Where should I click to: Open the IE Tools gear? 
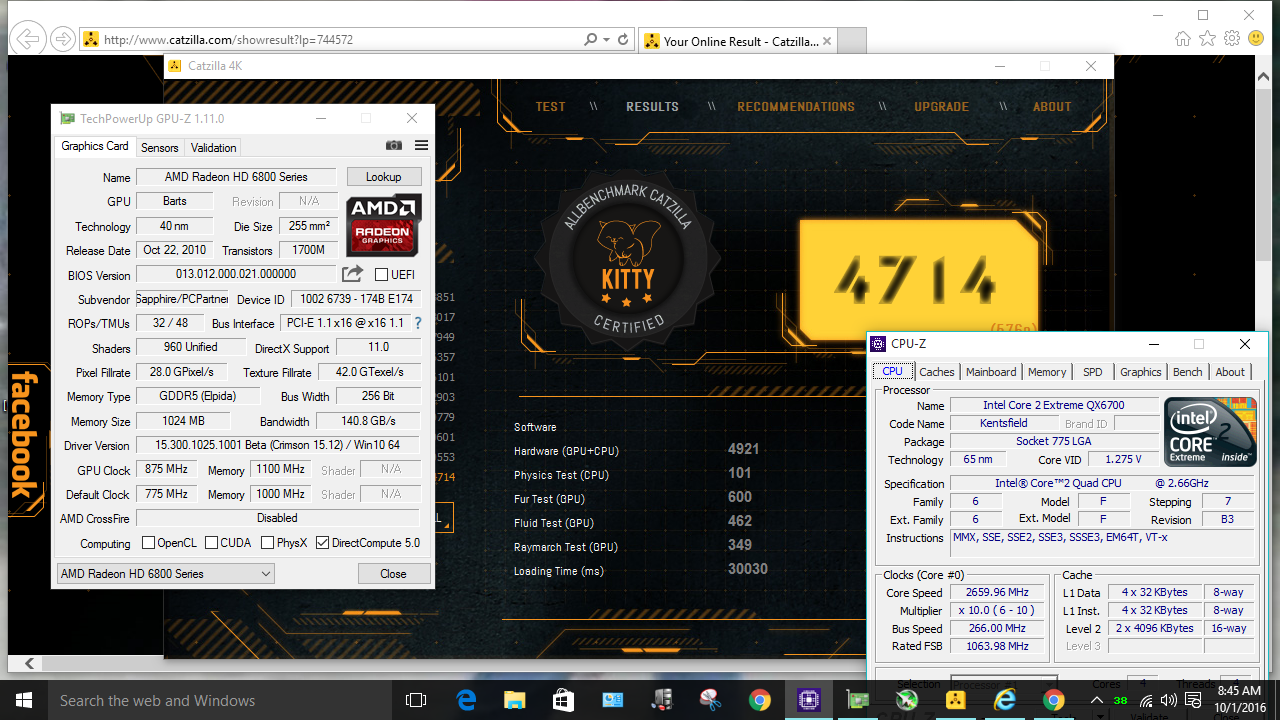1231,39
